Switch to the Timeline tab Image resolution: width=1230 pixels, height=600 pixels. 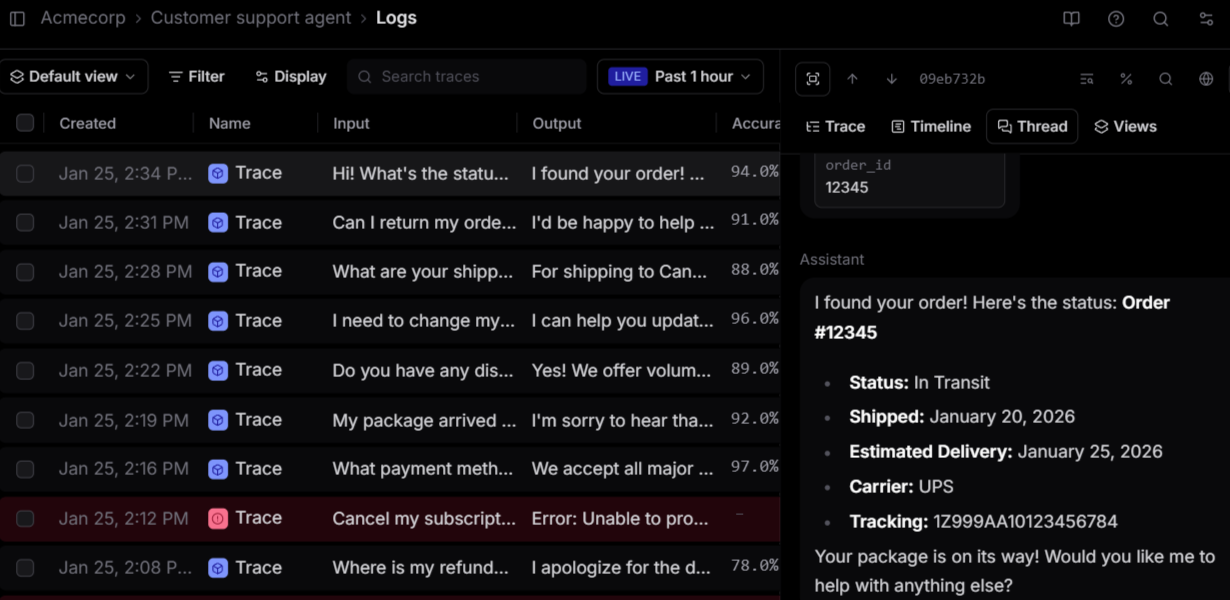coord(930,126)
